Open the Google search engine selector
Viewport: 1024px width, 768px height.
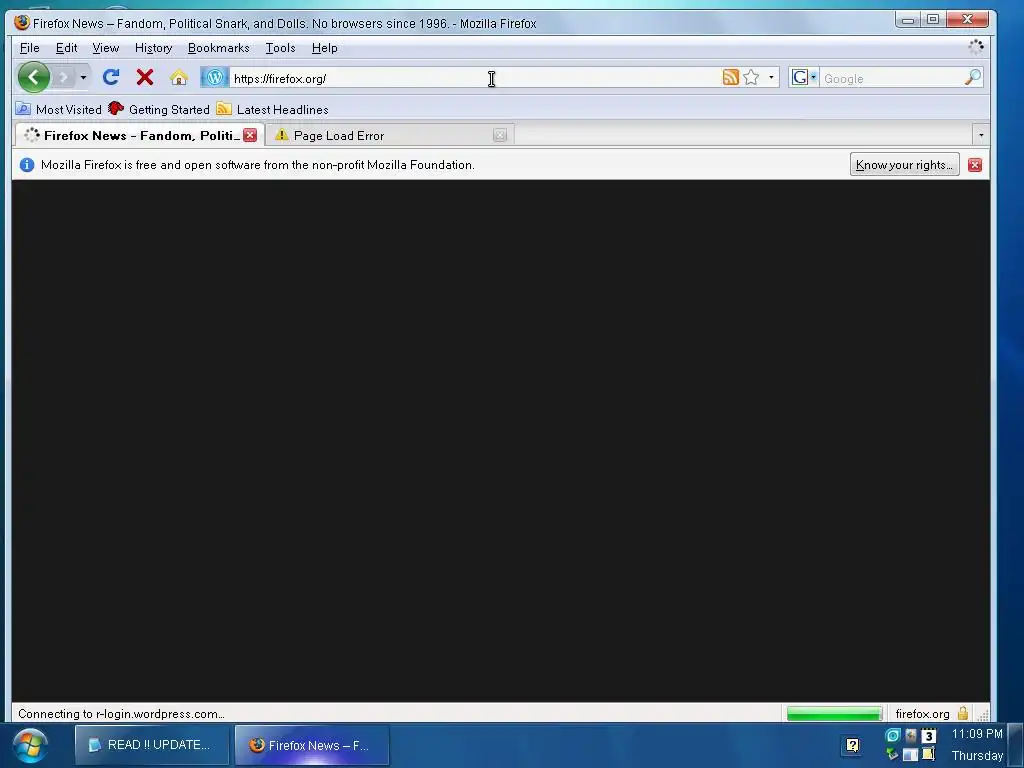pos(804,78)
